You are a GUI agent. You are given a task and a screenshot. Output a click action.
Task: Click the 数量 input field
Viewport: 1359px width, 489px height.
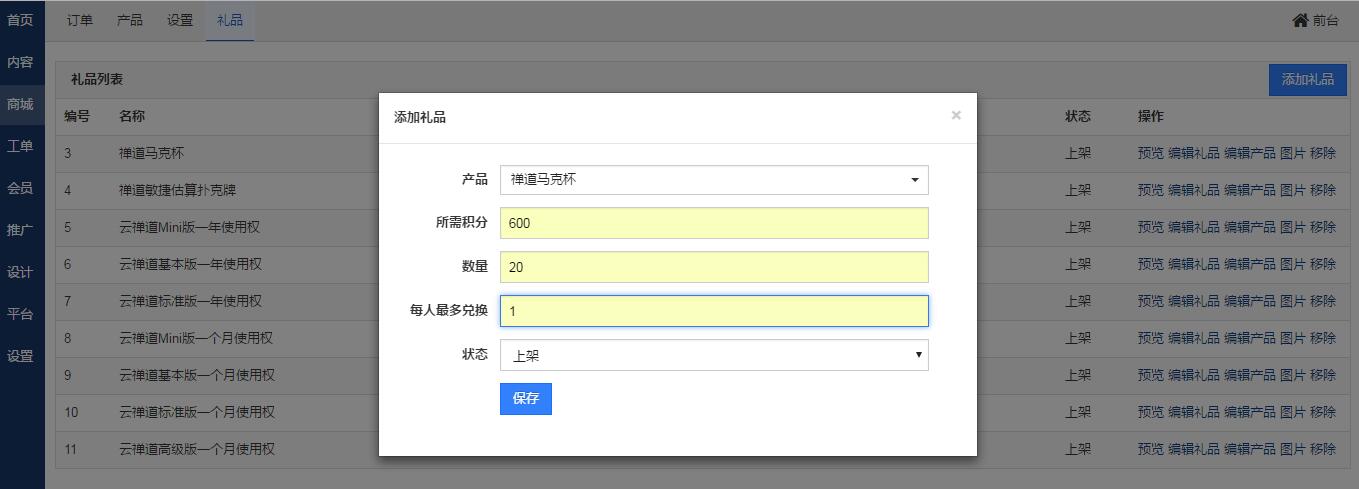[x=714, y=267]
